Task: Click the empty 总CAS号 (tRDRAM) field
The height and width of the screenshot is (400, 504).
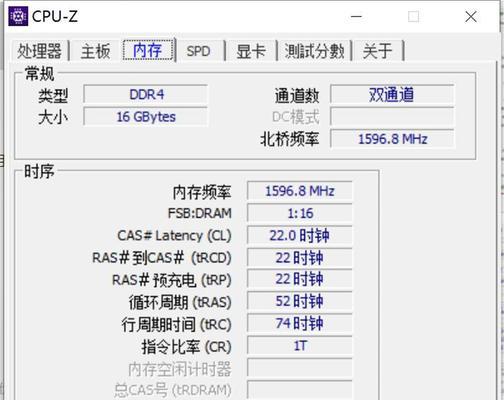Action: tap(299, 390)
